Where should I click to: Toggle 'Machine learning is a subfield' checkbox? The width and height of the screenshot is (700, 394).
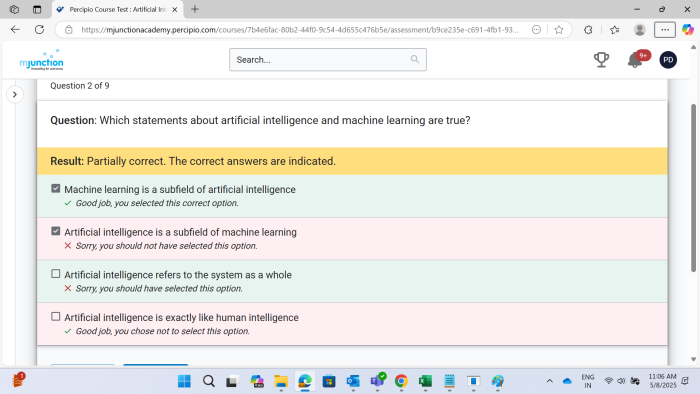tap(55, 189)
